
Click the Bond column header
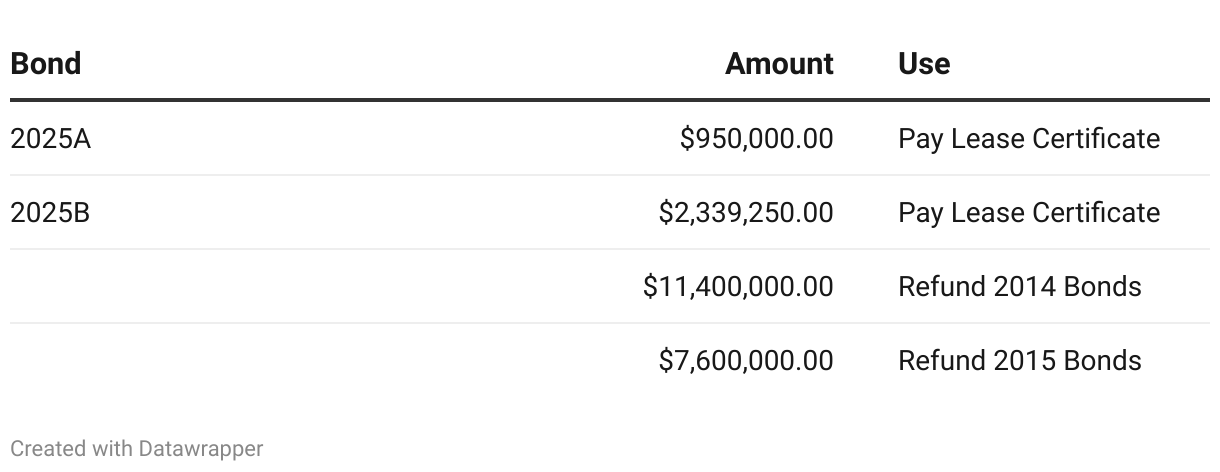[x=46, y=64]
